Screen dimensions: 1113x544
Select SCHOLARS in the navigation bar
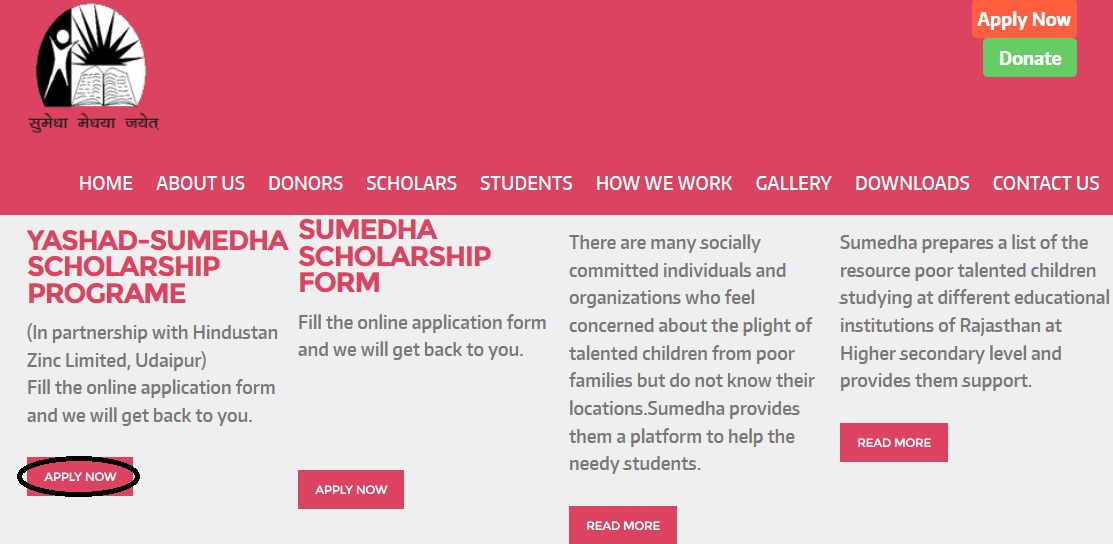[411, 183]
